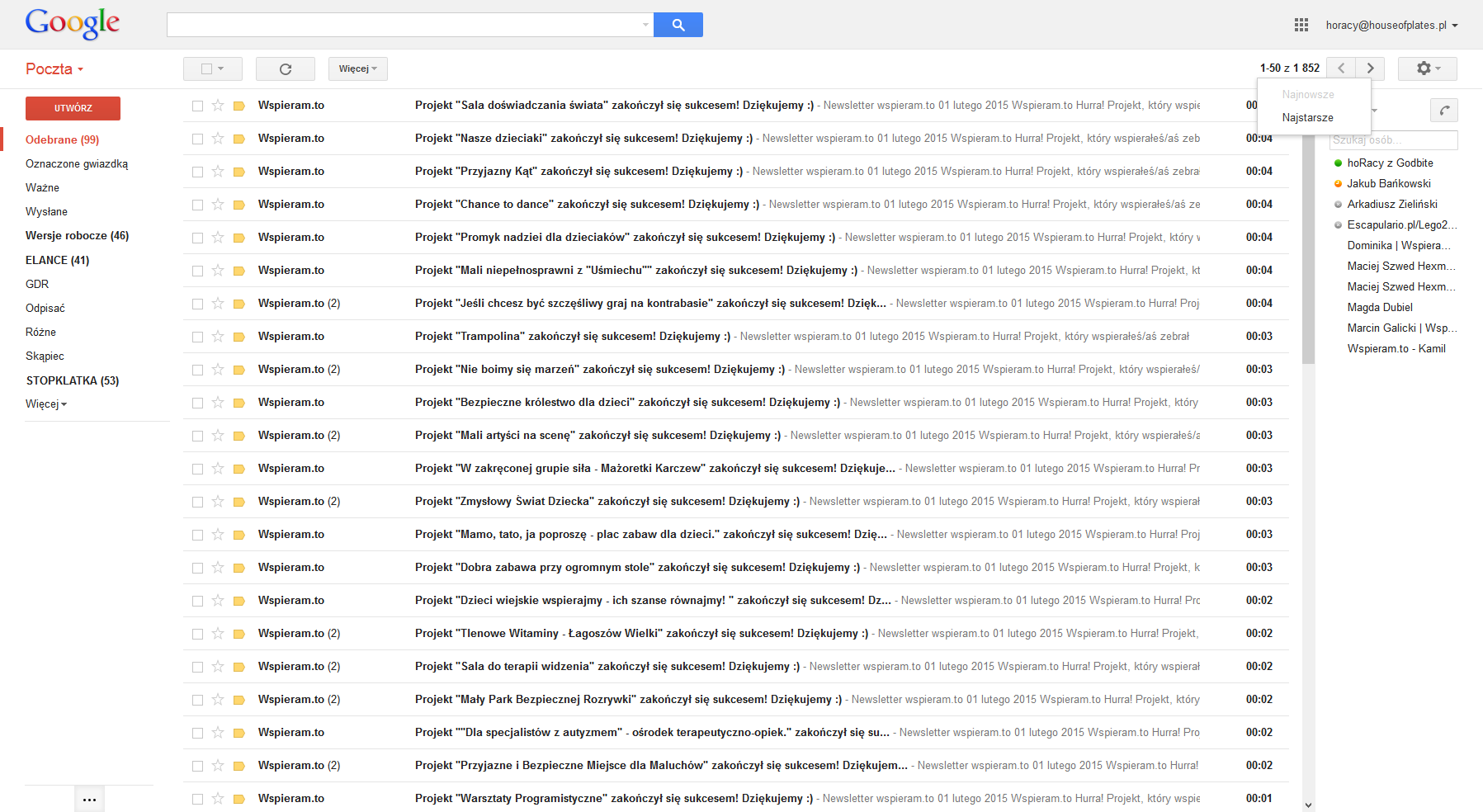Star the "Promyk nadziei dla dzieciaków" message
Screen dimensions: 1483x812
pyautogui.click(x=218, y=237)
